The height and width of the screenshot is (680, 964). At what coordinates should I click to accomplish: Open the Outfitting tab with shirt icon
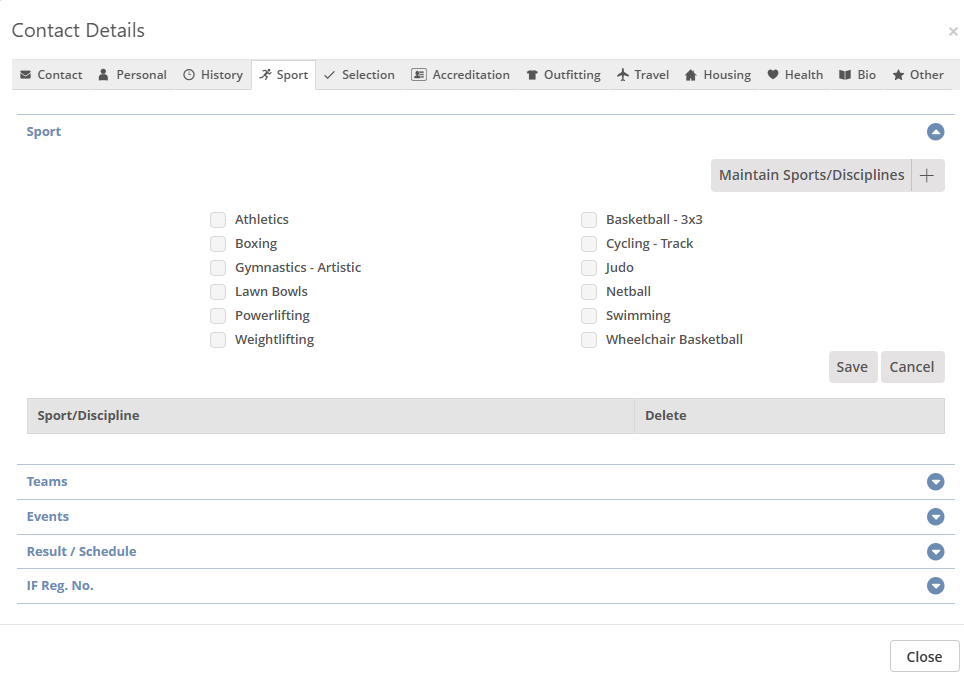pos(563,75)
